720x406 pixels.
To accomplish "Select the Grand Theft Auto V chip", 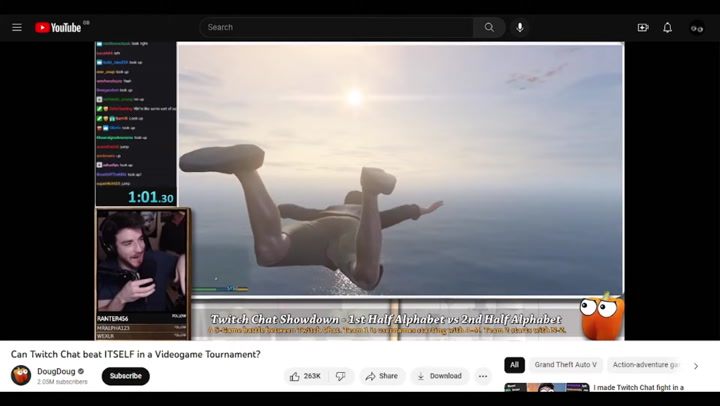I will [x=566, y=365].
